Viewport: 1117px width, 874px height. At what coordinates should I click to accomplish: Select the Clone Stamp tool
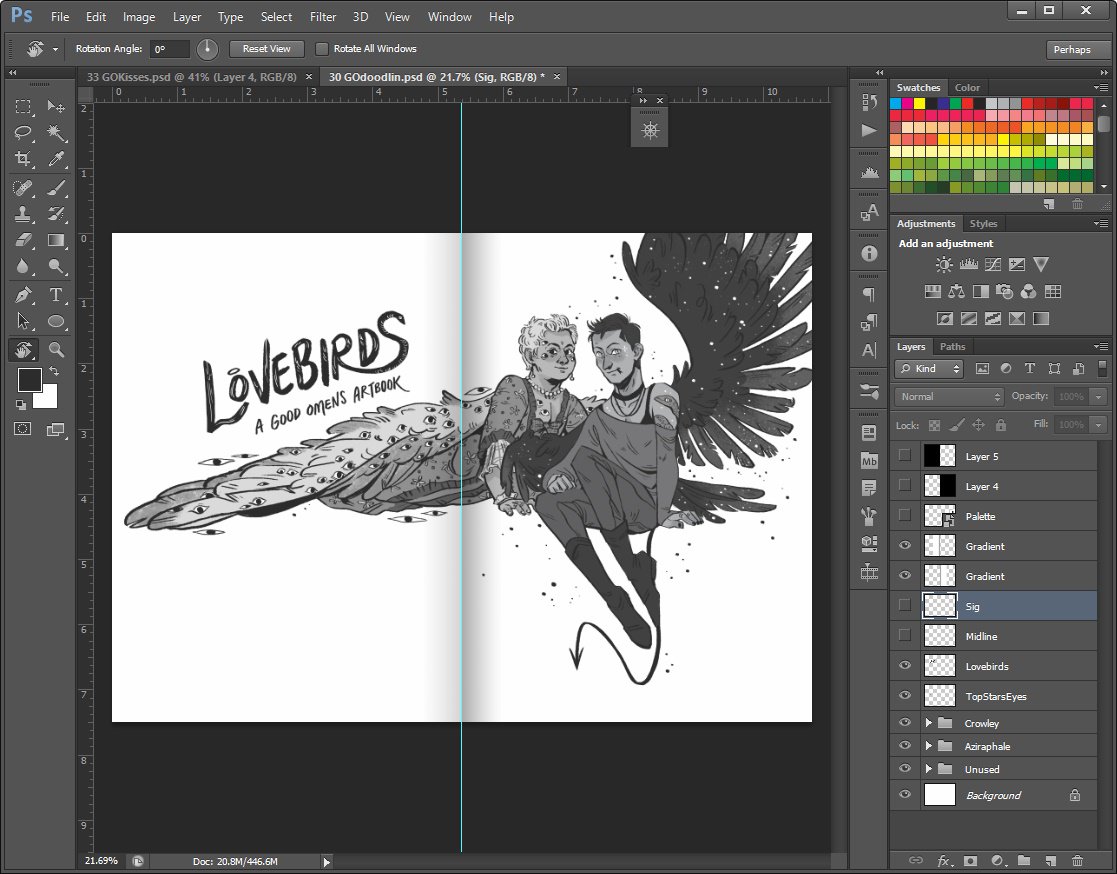point(23,214)
